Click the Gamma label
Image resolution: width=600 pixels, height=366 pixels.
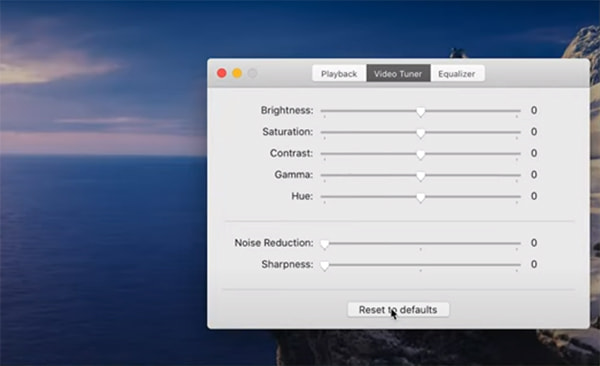tap(294, 175)
